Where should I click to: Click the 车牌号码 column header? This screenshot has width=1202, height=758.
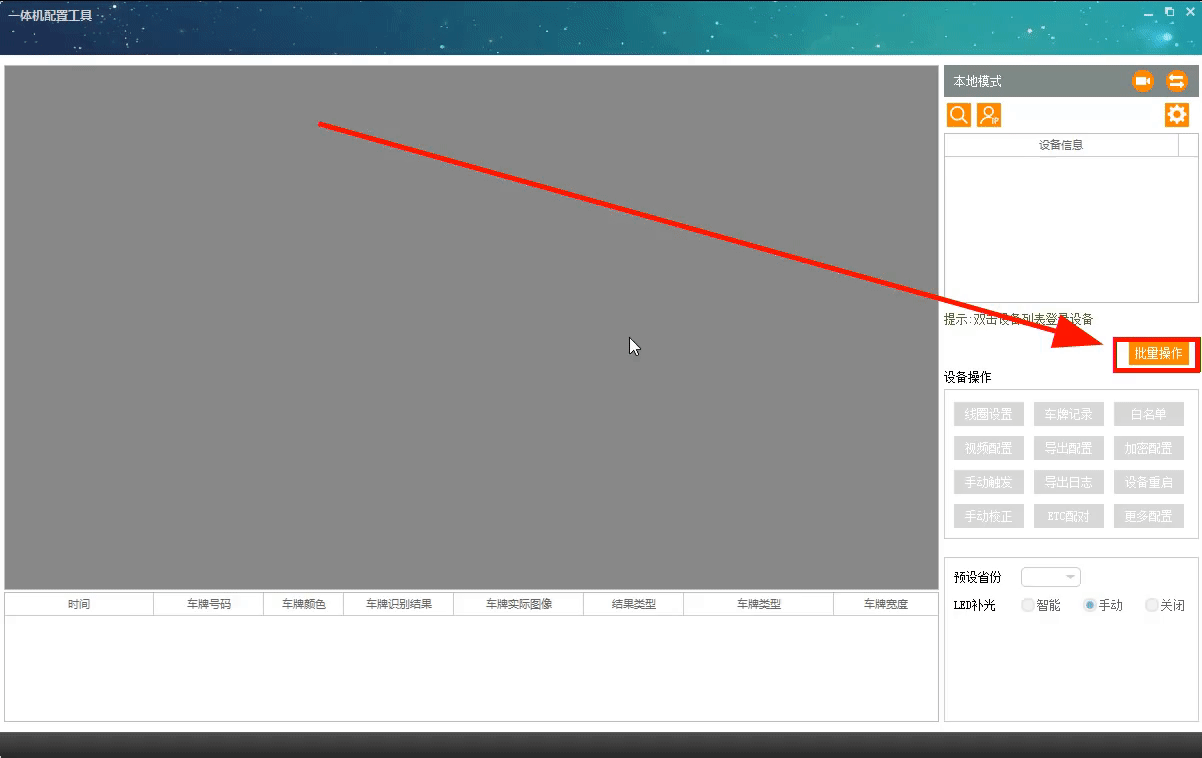(x=209, y=604)
